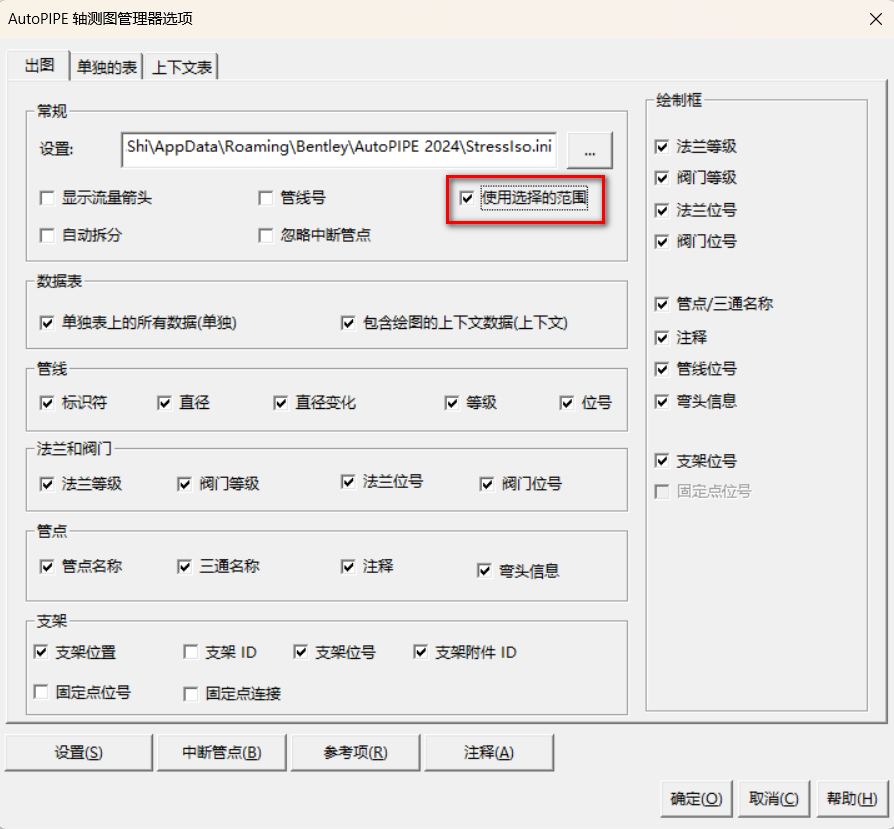
Task: Toggle the 直径变化 checkbox
Action: coord(281,403)
